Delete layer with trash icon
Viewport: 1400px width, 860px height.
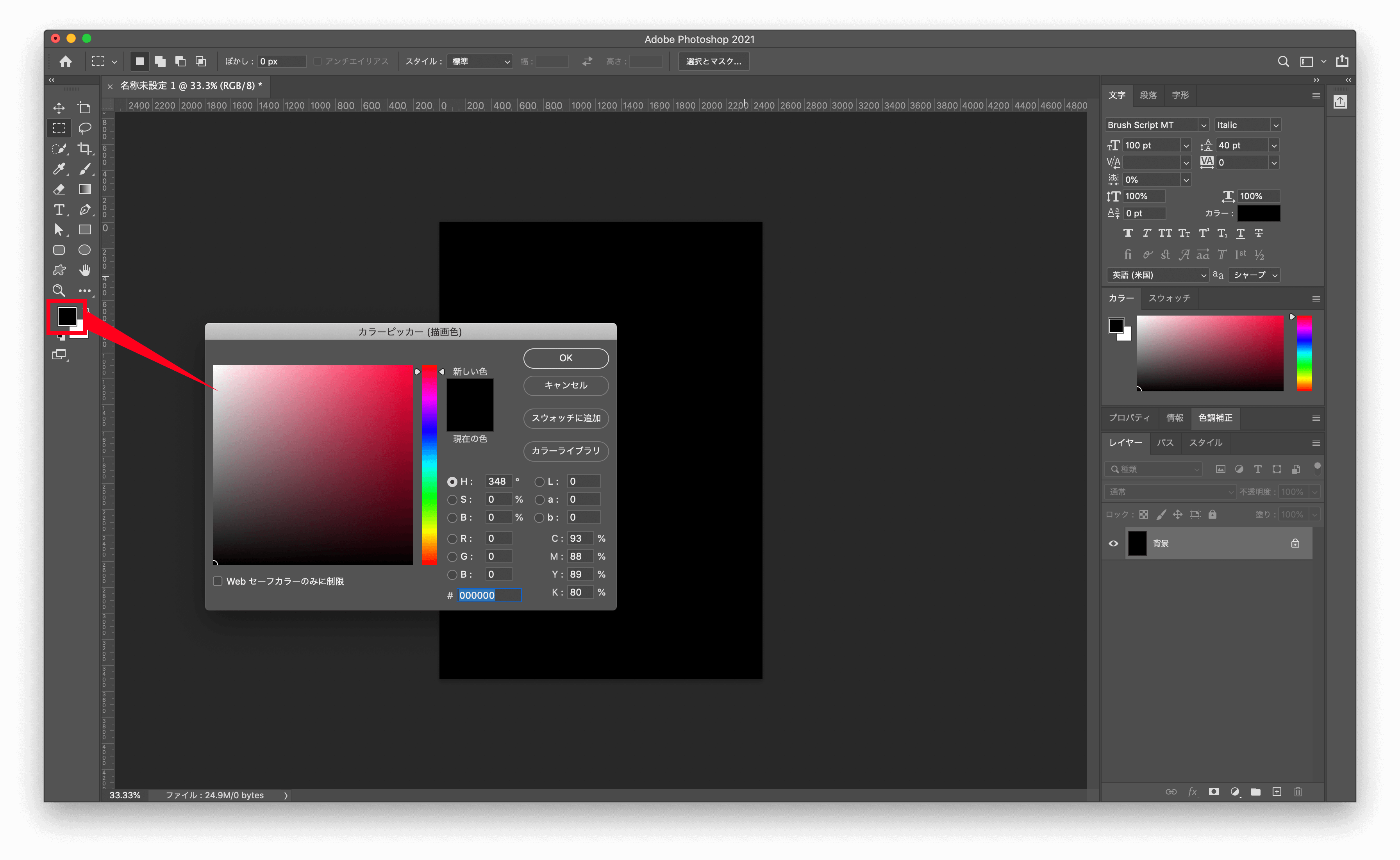click(1298, 792)
